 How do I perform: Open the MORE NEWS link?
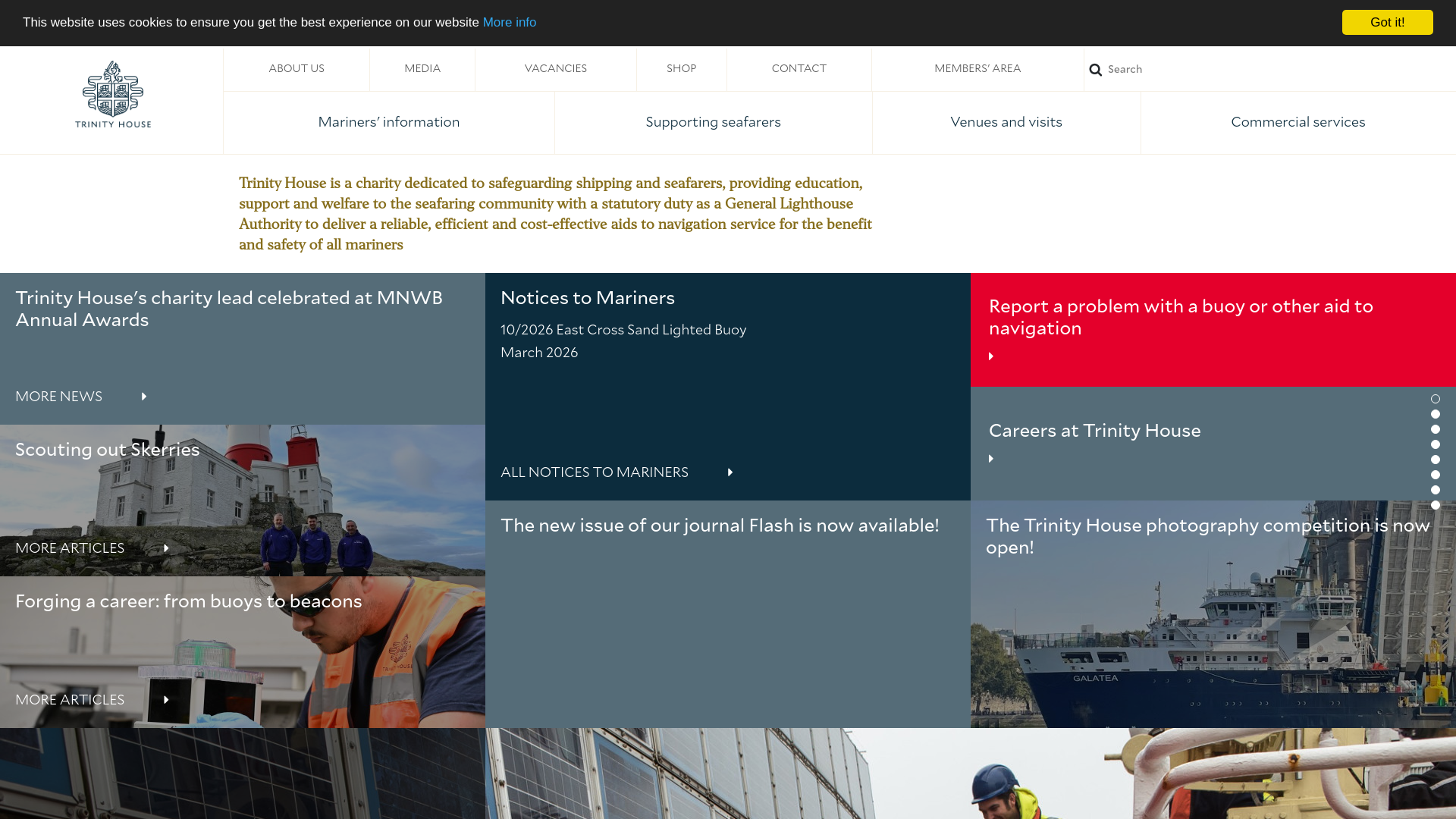tap(58, 397)
